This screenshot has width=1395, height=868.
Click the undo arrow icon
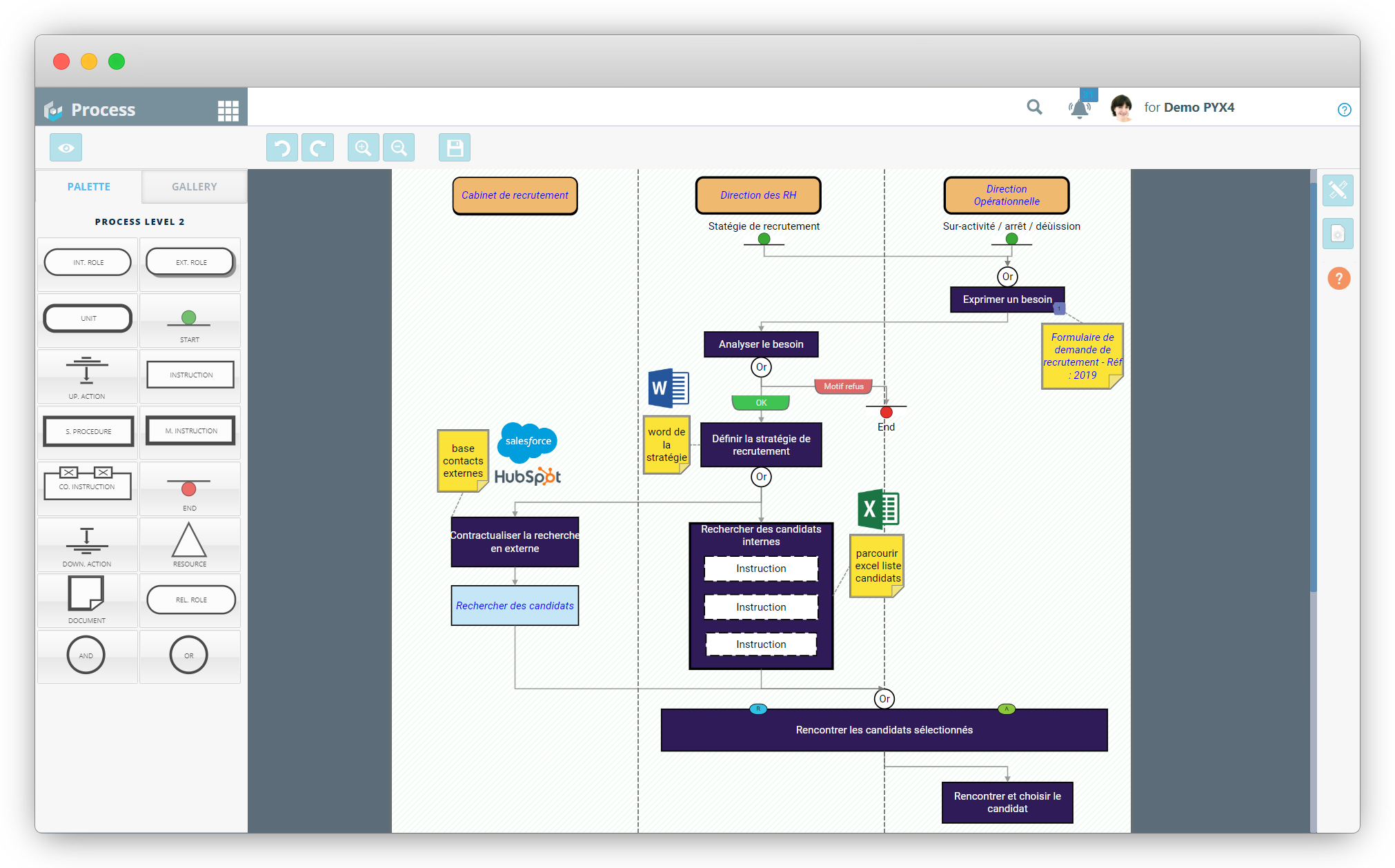282,148
